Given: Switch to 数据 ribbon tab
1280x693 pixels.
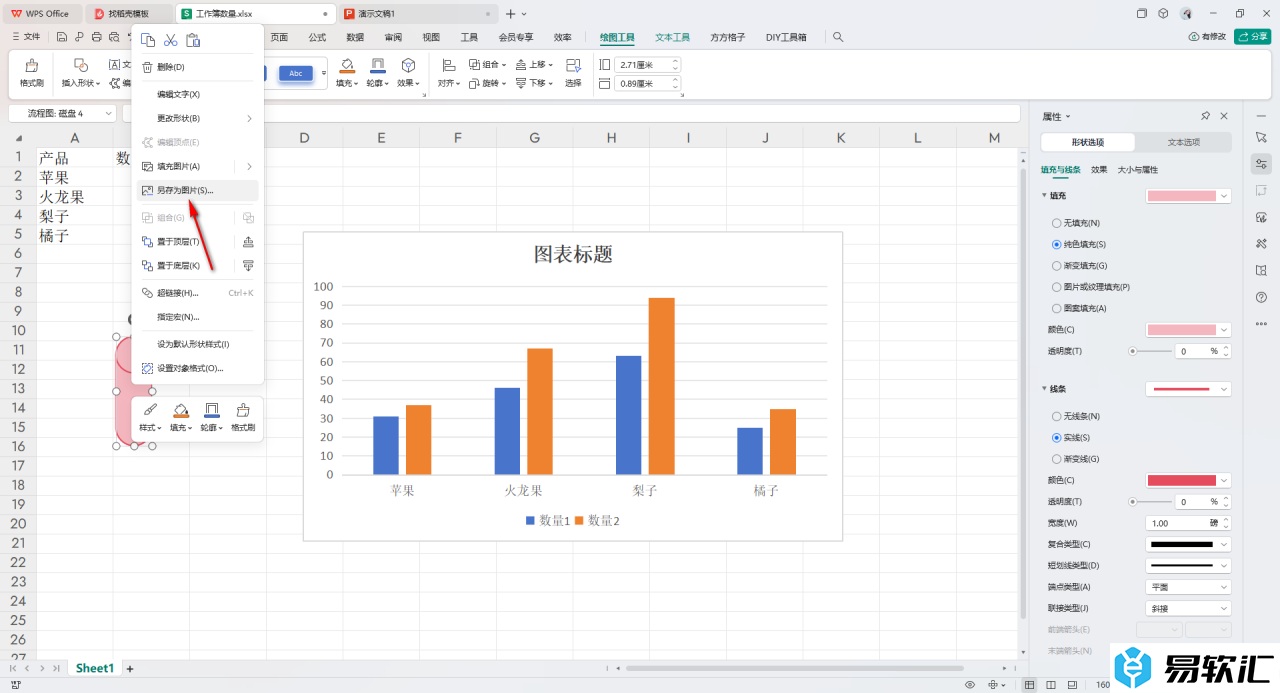Looking at the screenshot, I should pos(355,37).
